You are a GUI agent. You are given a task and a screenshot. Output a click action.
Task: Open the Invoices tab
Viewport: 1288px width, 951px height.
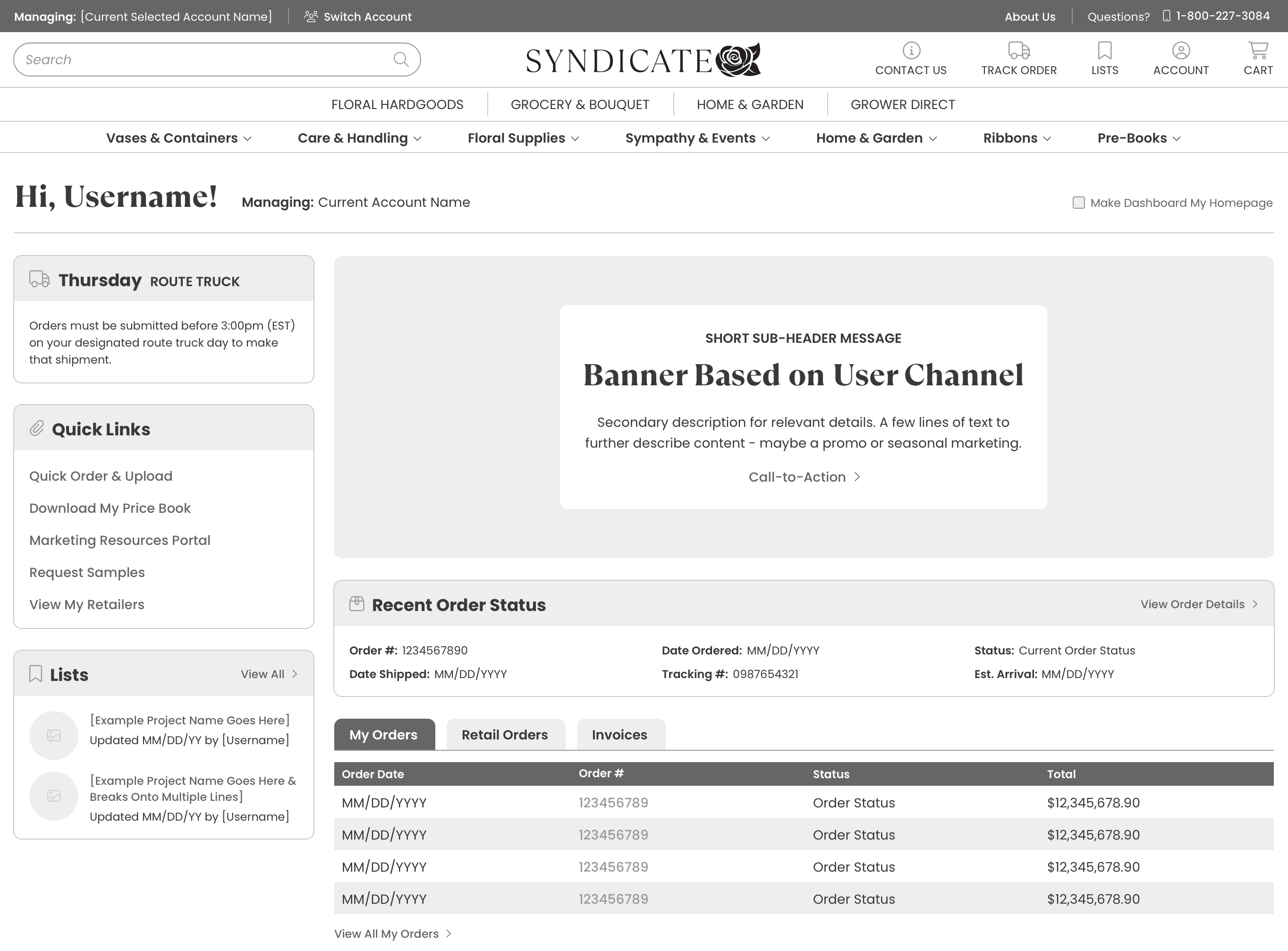point(620,735)
